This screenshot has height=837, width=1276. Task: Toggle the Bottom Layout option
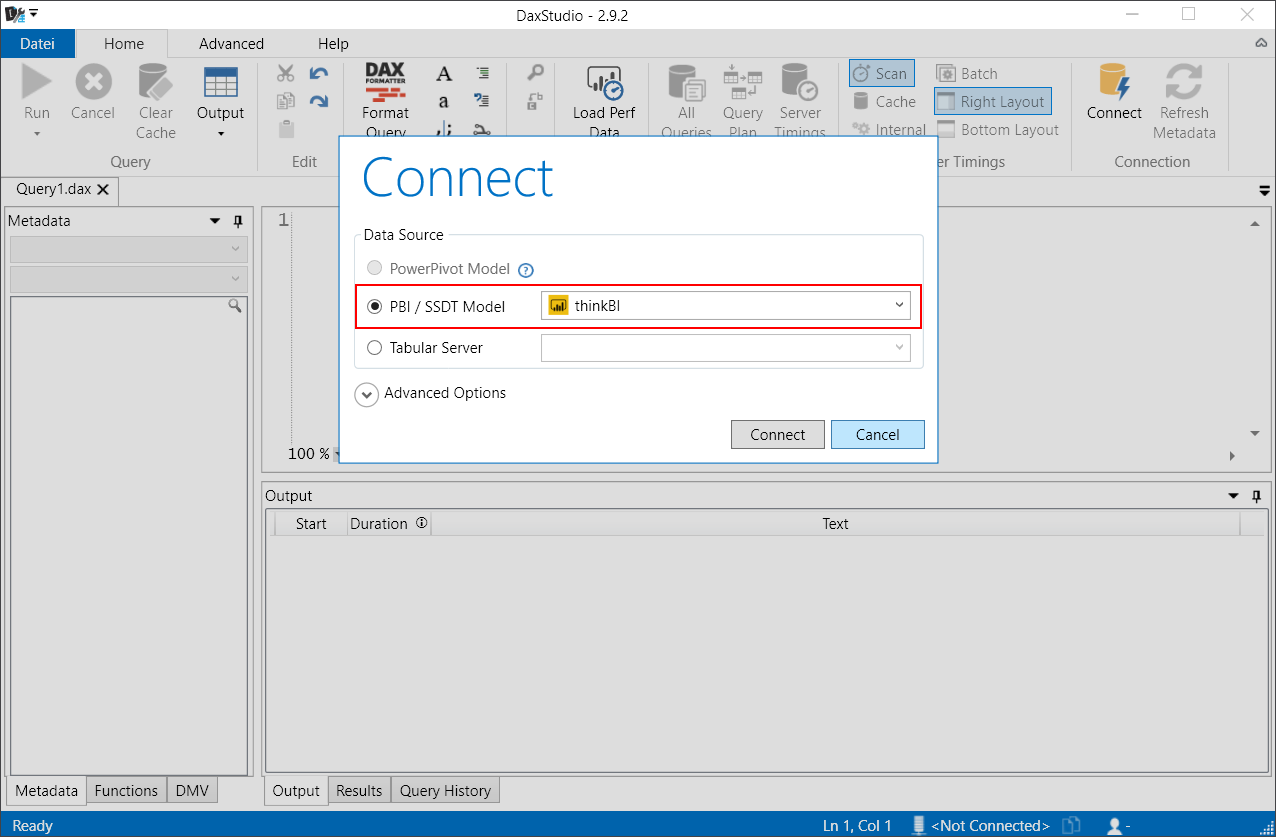pos(997,129)
